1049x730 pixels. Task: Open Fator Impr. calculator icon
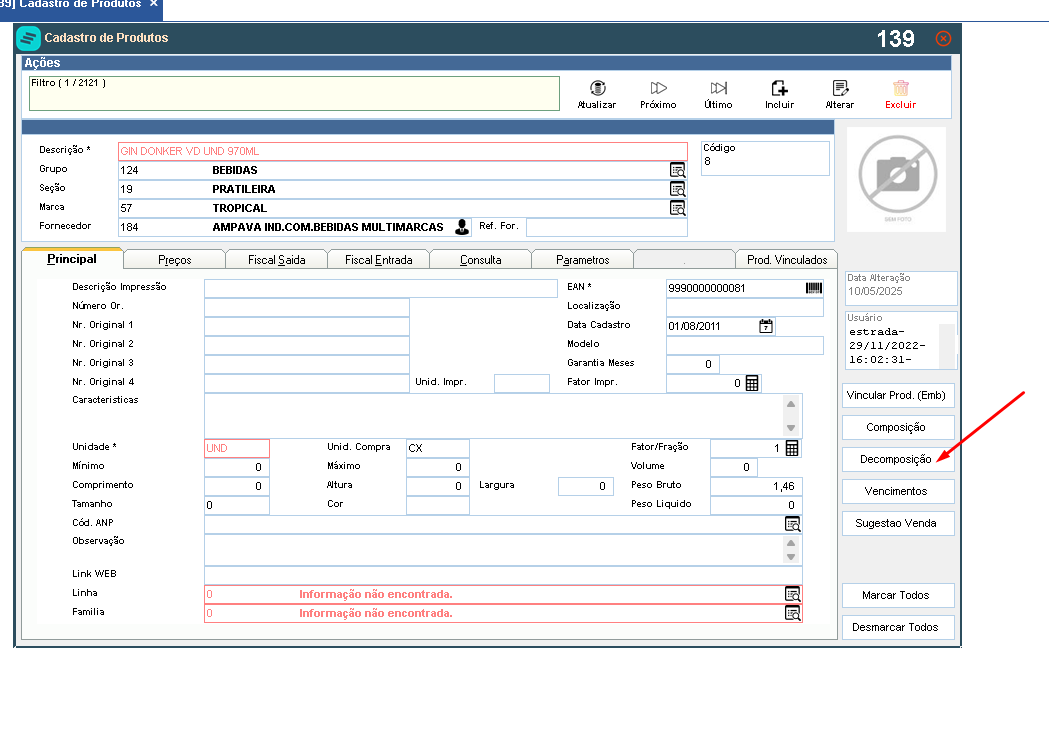[752, 383]
